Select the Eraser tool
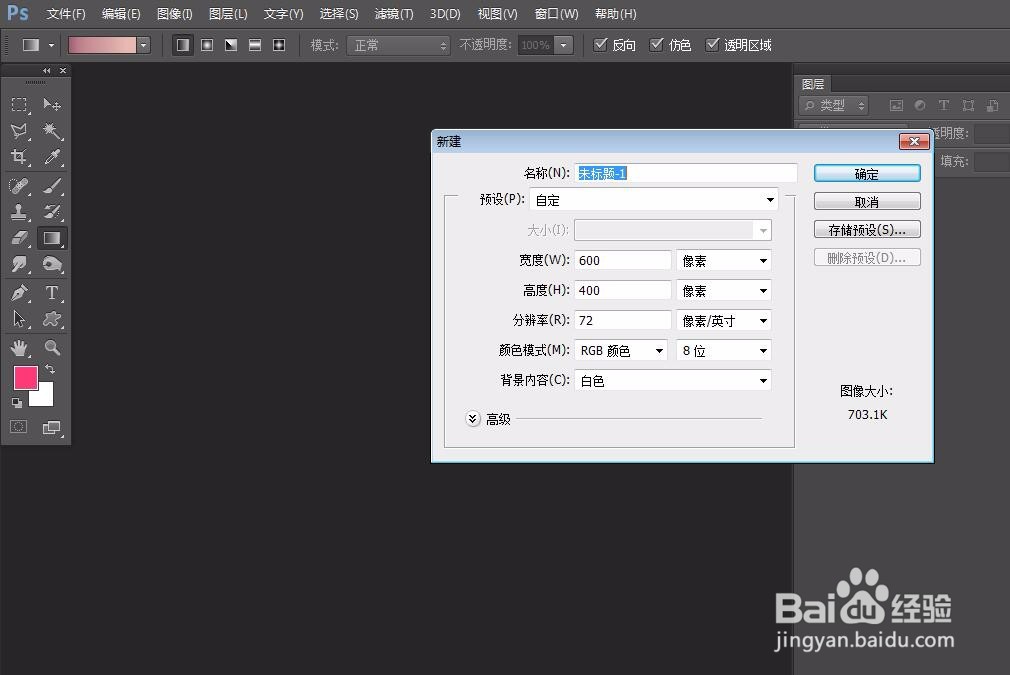Screen dimensions: 1010x675 pyautogui.click(x=19, y=238)
